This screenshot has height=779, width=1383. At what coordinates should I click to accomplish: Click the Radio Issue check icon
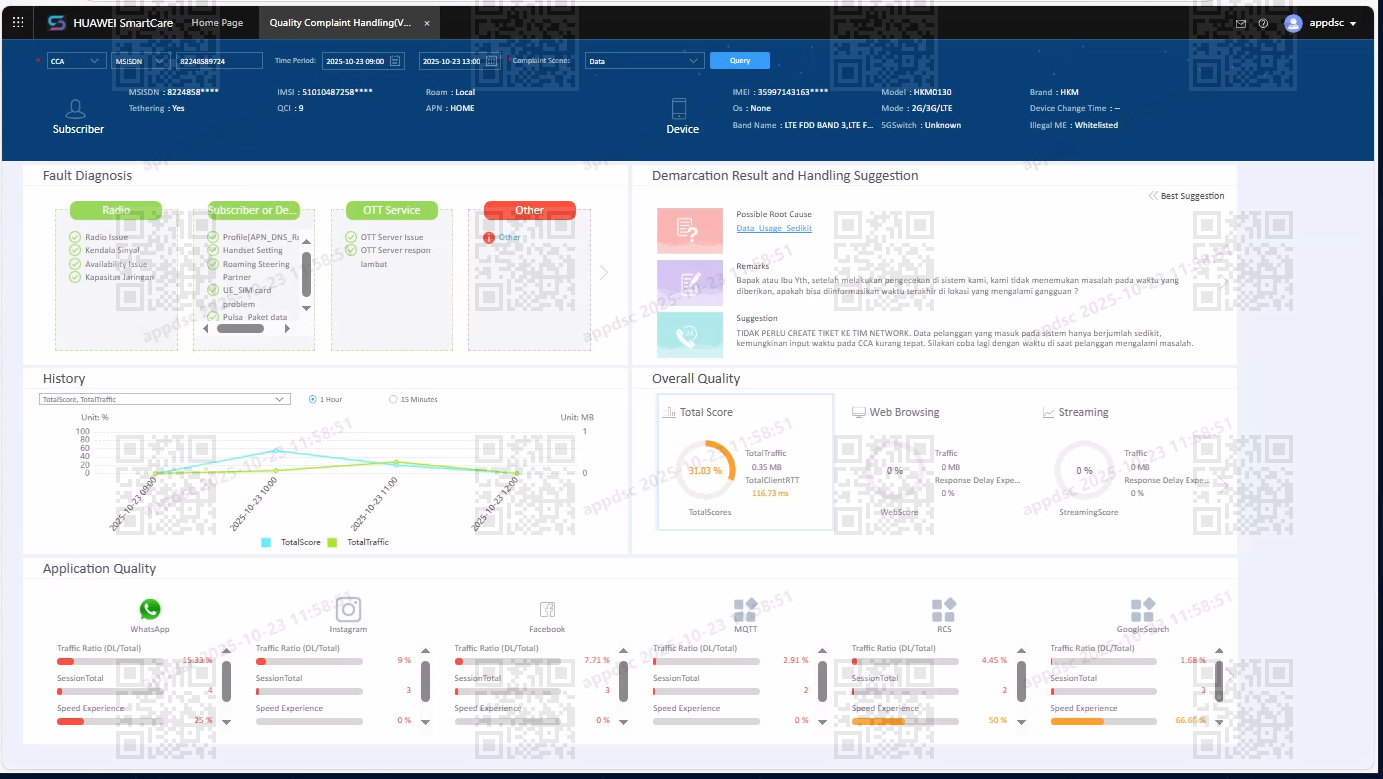tap(75, 237)
